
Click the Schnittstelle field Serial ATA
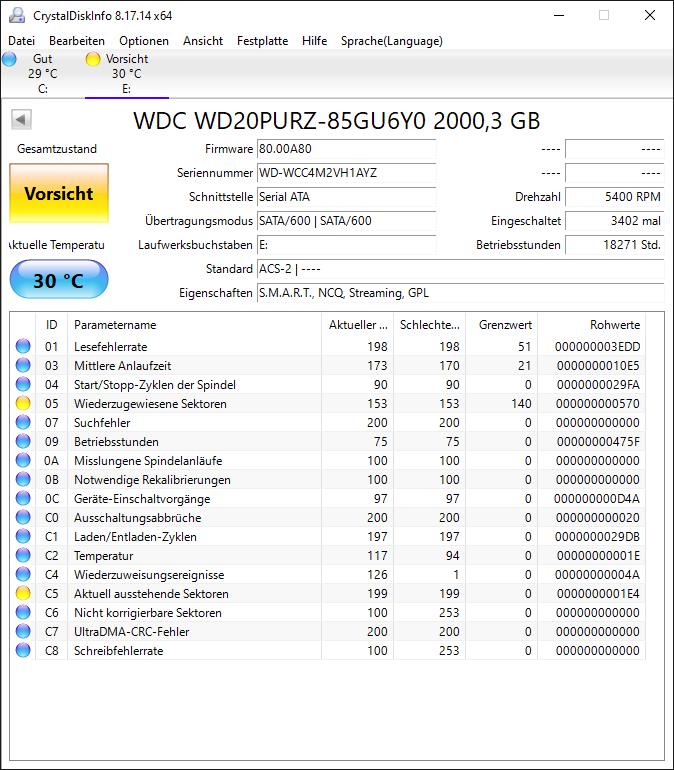click(346, 197)
